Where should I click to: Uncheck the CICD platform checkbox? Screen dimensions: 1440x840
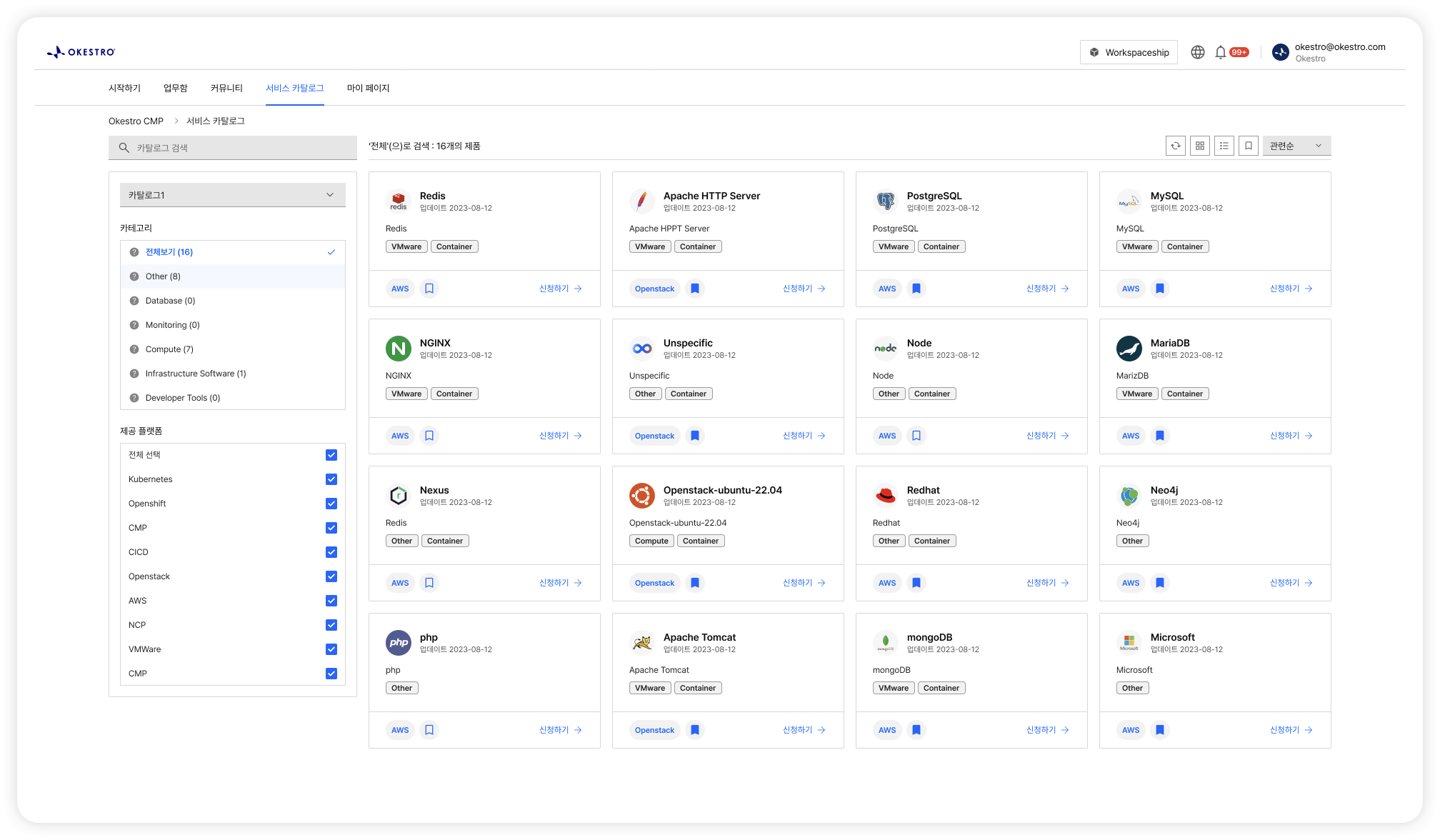331,552
